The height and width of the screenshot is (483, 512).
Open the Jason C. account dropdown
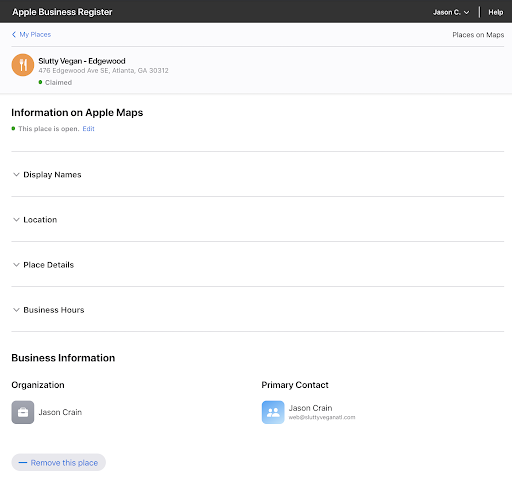(x=451, y=12)
